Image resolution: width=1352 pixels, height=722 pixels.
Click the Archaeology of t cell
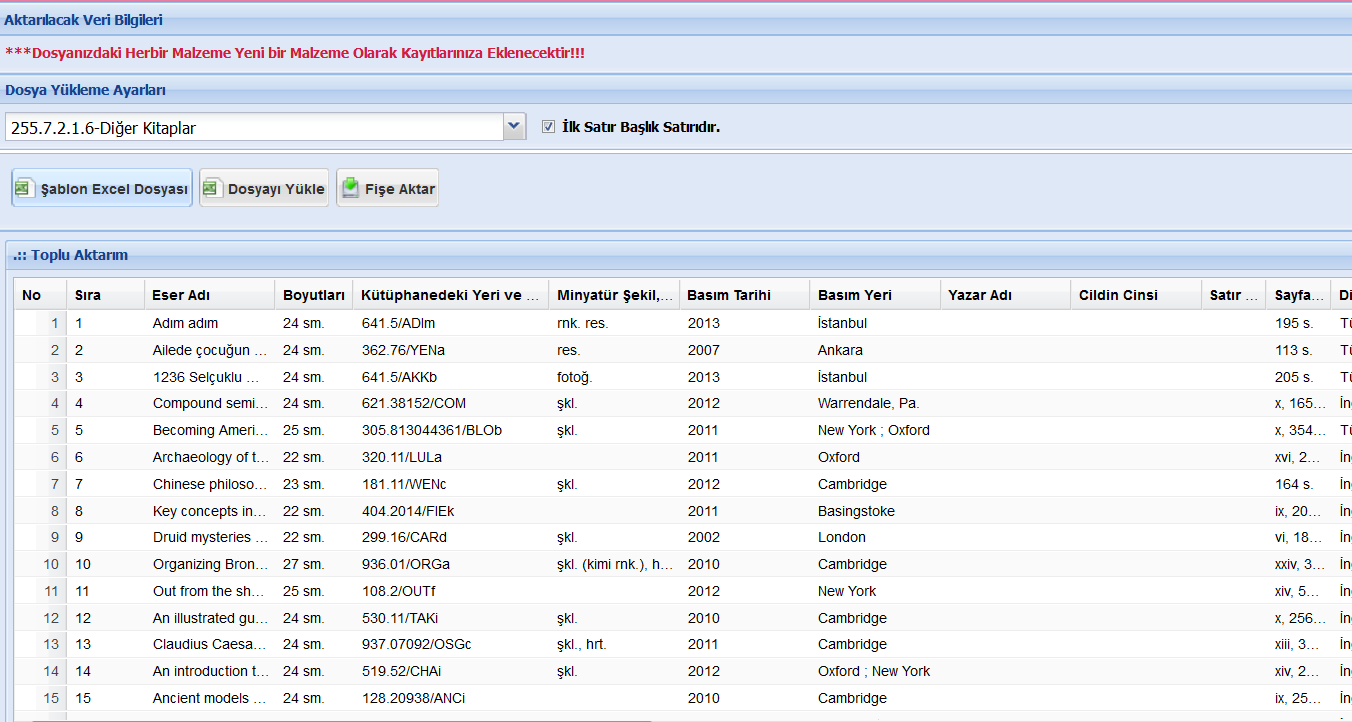(x=210, y=457)
